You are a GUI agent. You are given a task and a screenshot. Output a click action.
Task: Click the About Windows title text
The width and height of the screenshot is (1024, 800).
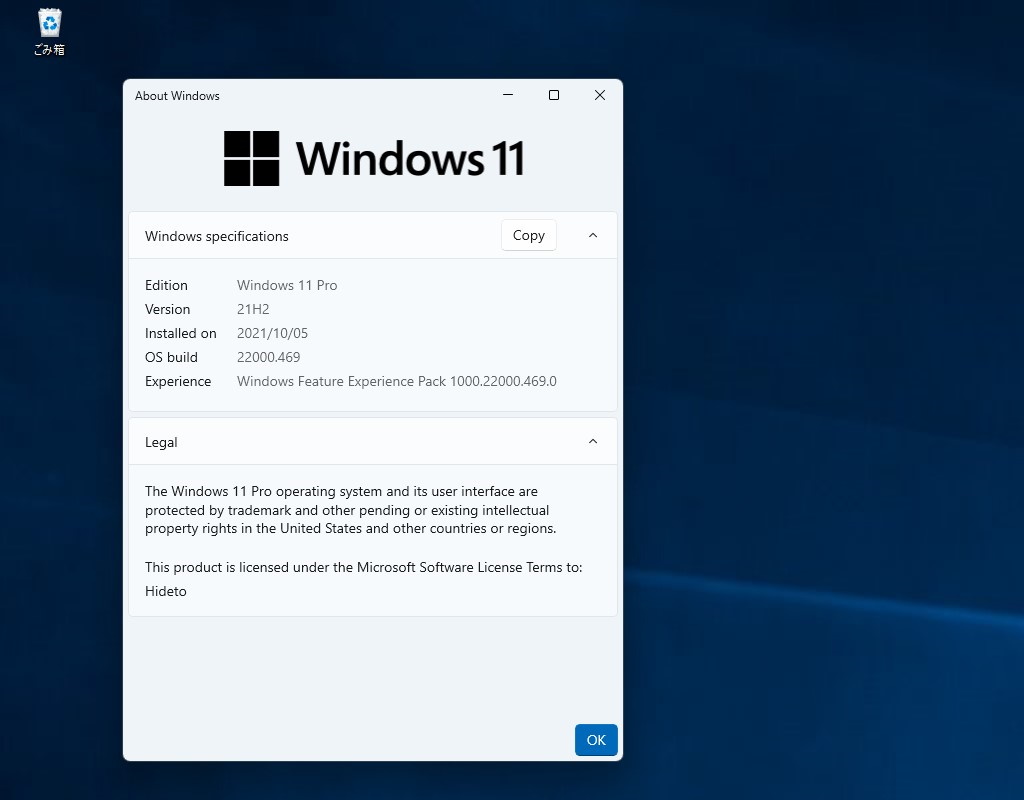(177, 95)
